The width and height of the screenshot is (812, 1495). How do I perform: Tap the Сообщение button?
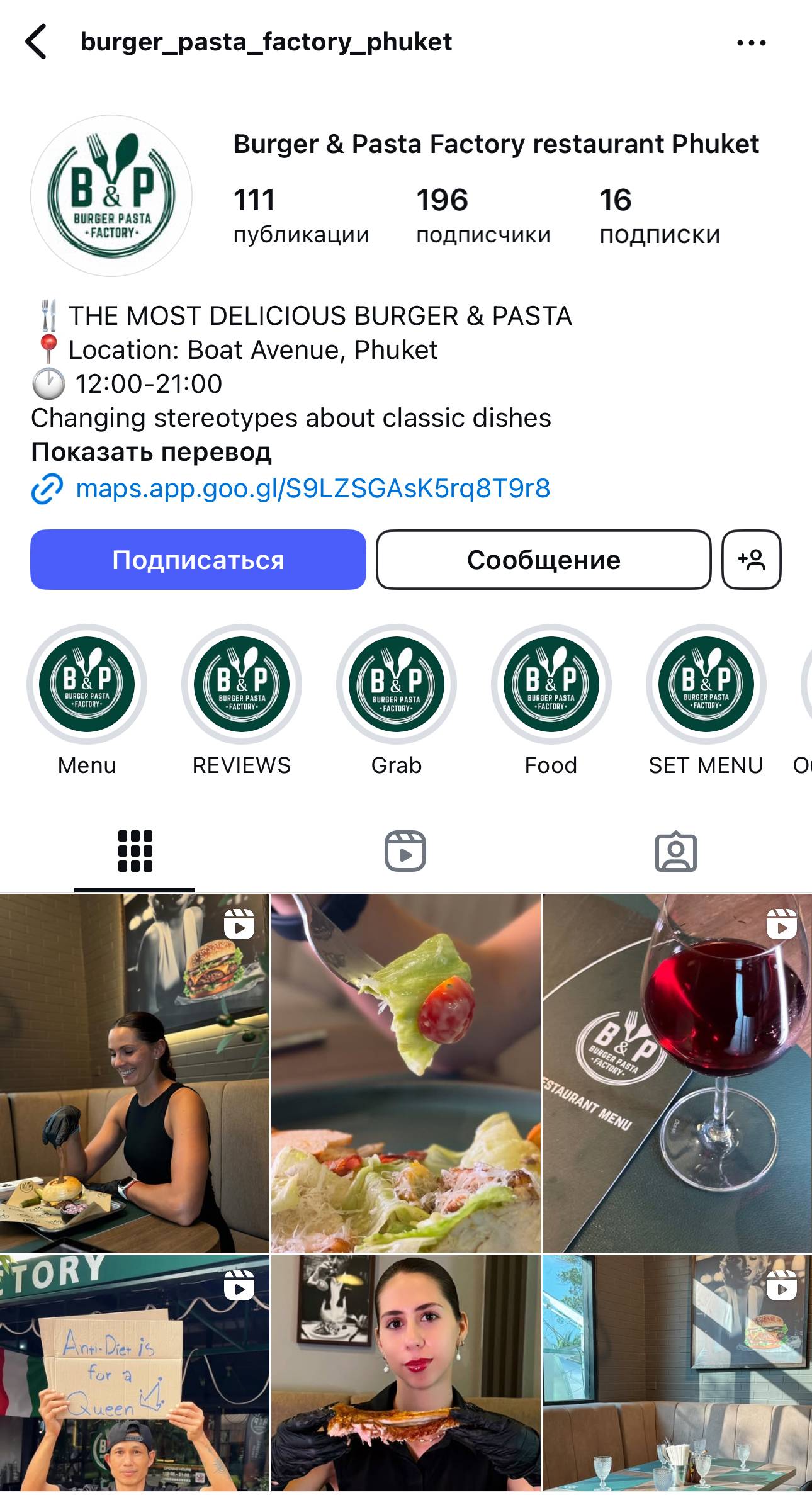click(x=544, y=560)
